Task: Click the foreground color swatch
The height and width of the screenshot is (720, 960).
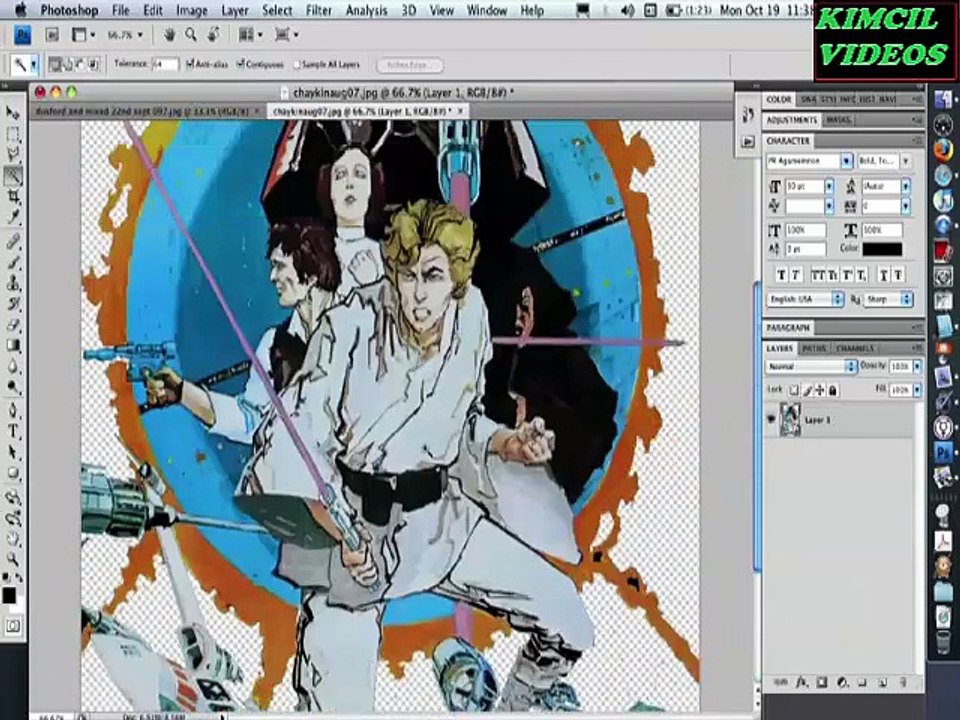Action: [9, 595]
